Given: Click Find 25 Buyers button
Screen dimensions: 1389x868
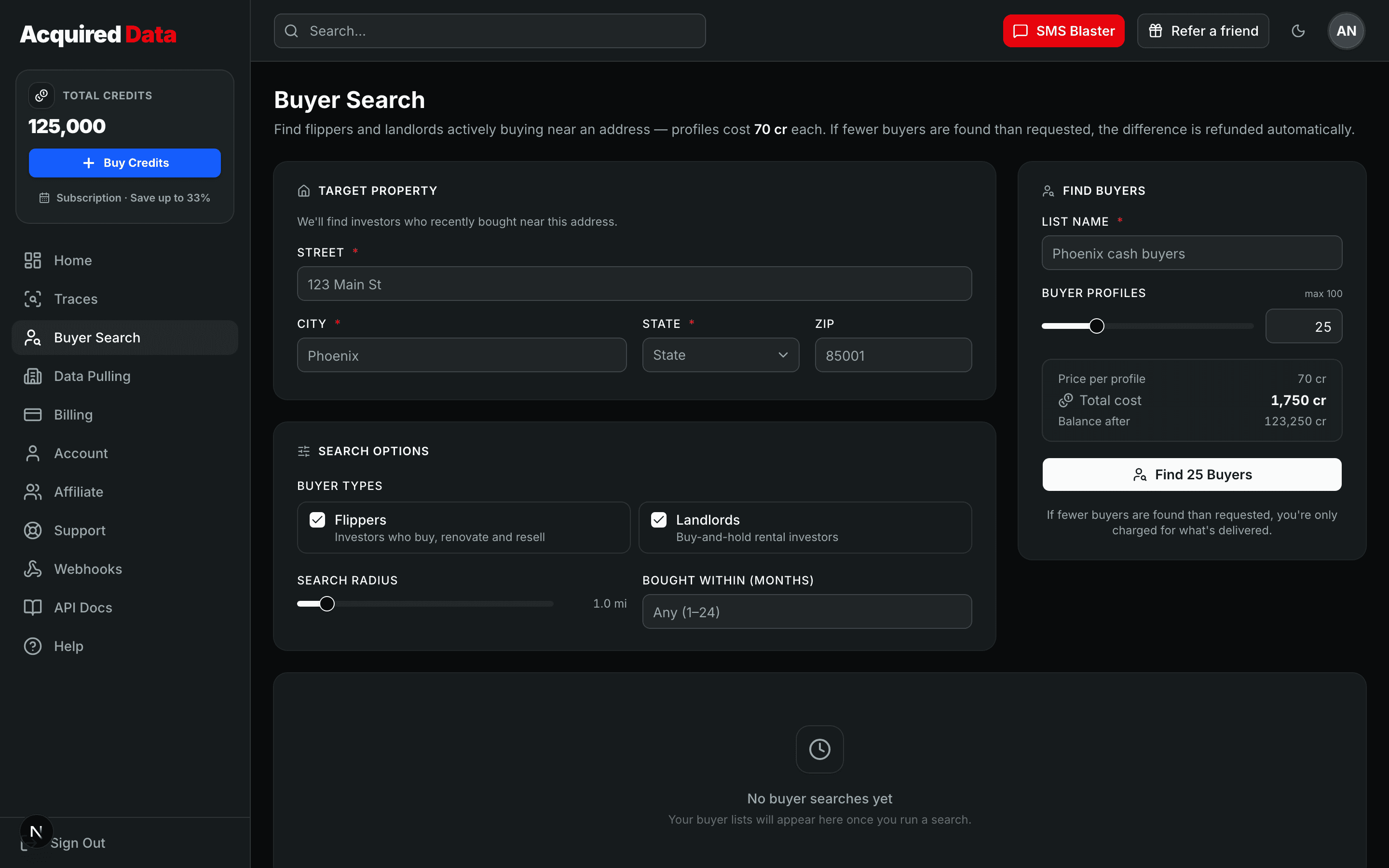Looking at the screenshot, I should click(1192, 474).
